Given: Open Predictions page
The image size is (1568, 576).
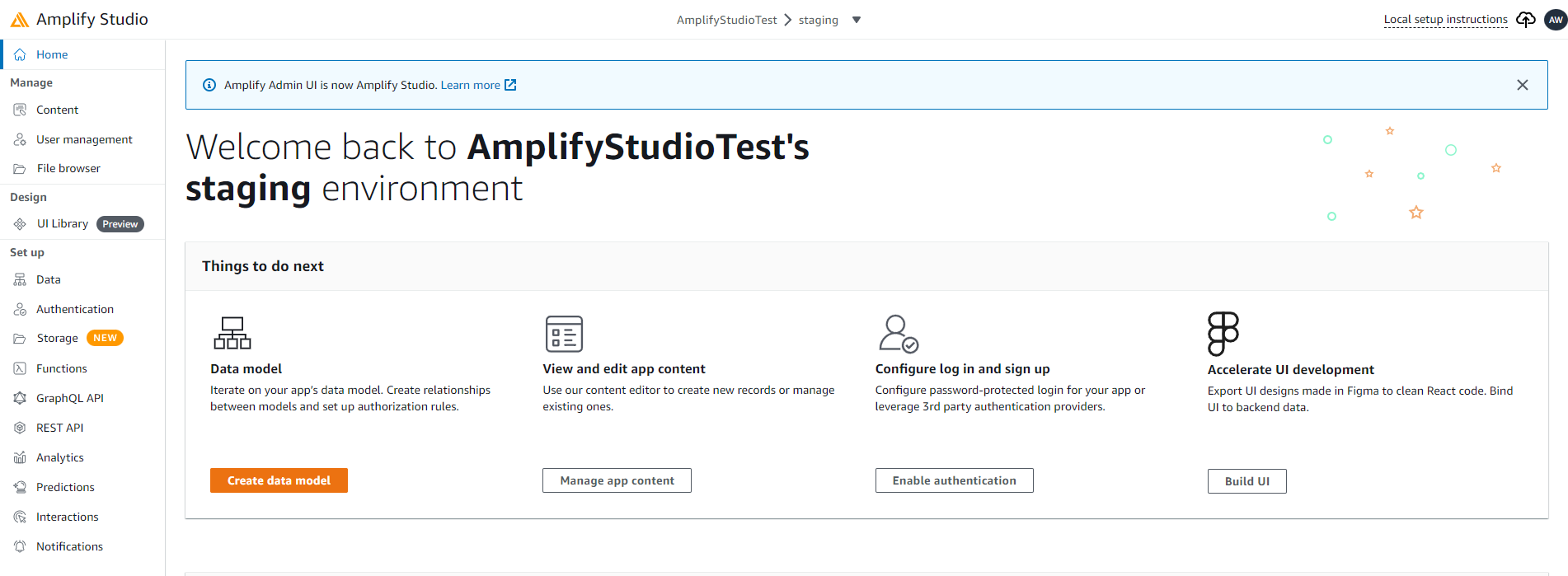Looking at the screenshot, I should pyautogui.click(x=65, y=487).
